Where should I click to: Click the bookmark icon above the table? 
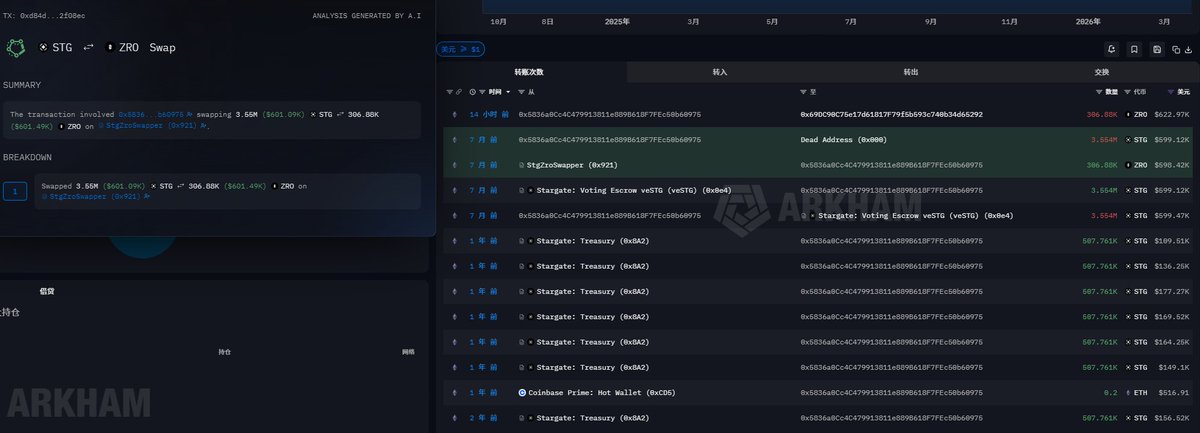1134,49
